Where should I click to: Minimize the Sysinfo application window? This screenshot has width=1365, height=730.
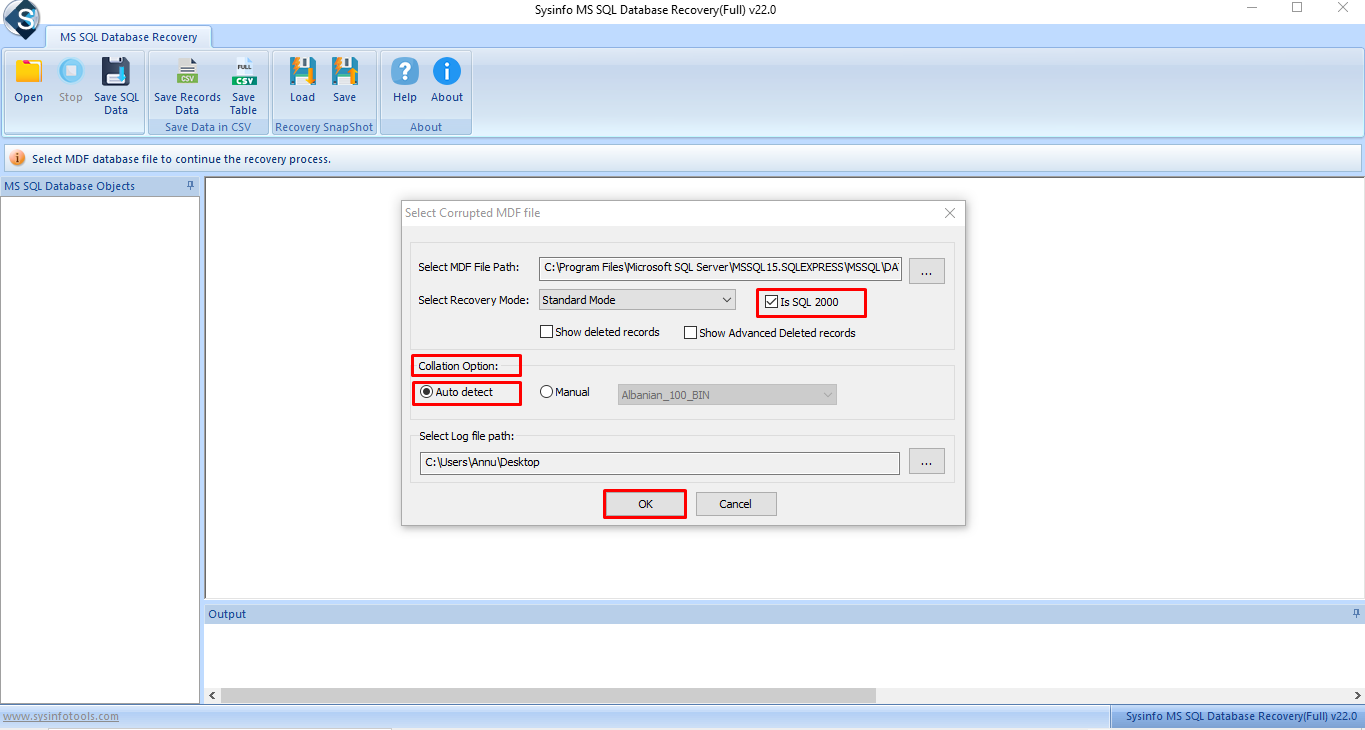(1252, 8)
